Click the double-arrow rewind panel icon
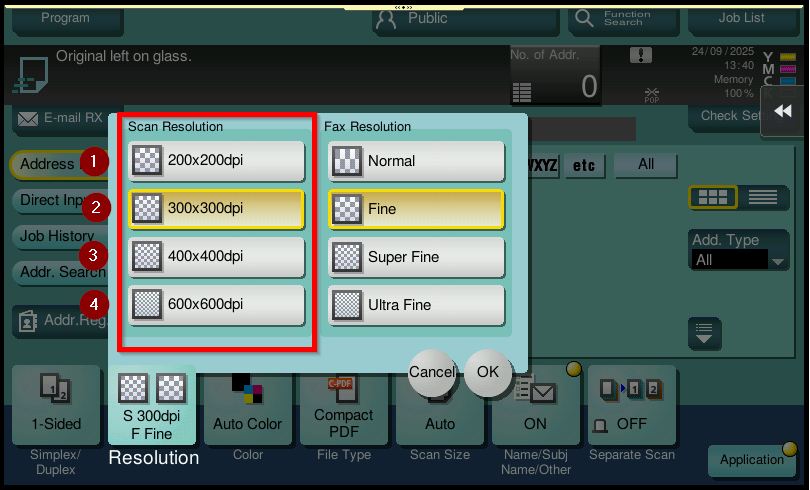The image size is (810, 490). [784, 111]
